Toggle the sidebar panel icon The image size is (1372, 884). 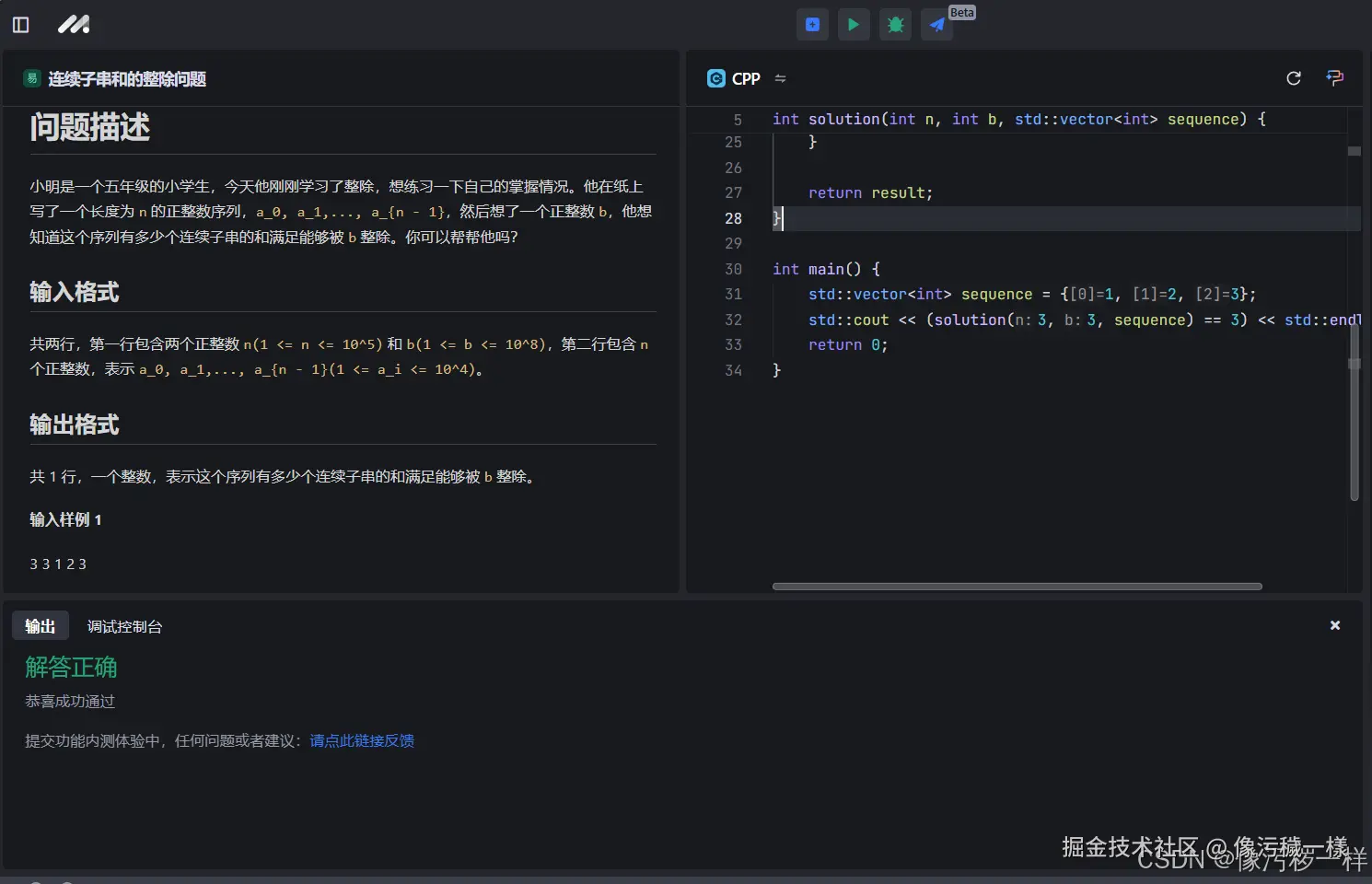[x=20, y=25]
